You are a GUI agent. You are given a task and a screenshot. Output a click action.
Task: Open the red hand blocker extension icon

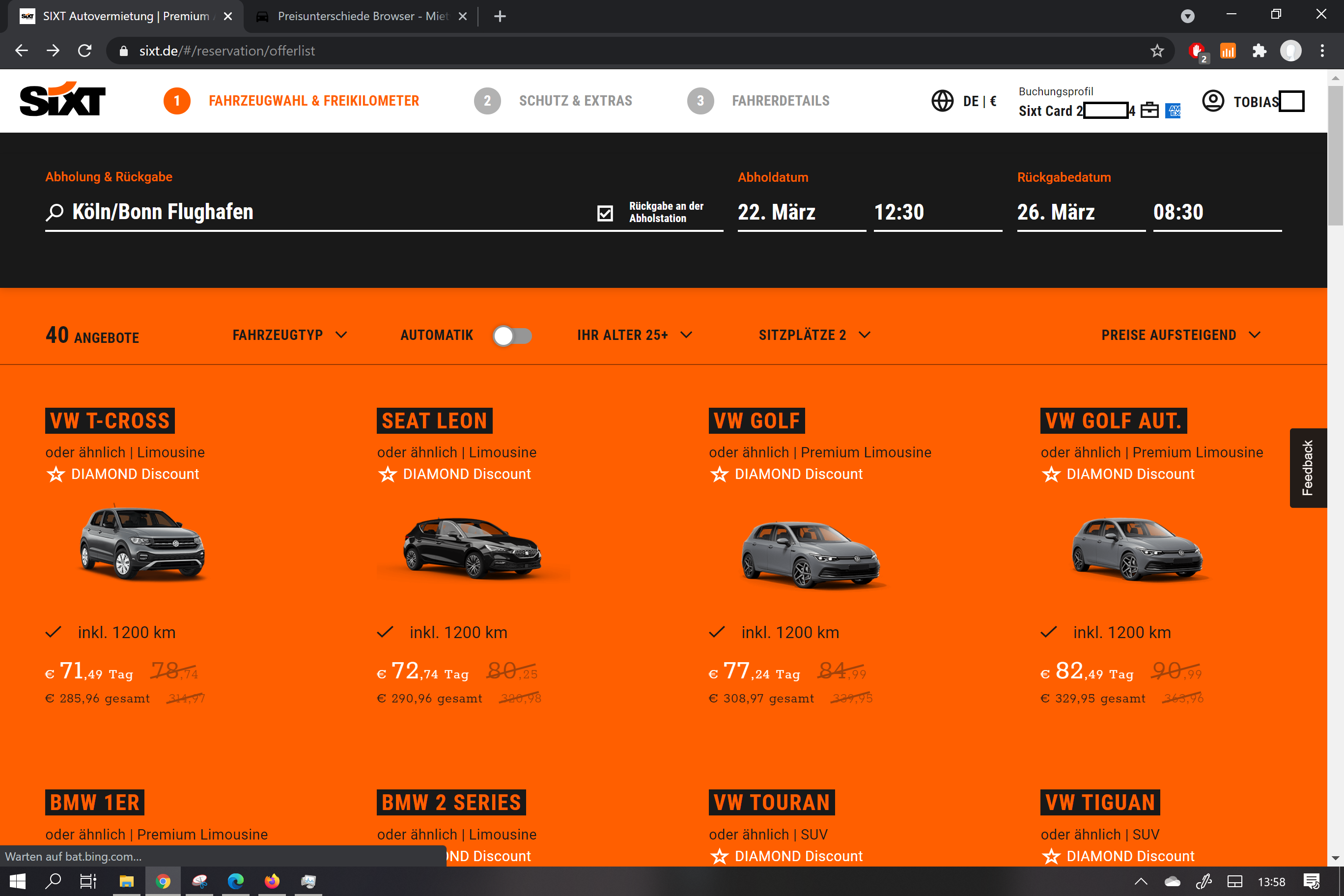pyautogui.click(x=1197, y=52)
